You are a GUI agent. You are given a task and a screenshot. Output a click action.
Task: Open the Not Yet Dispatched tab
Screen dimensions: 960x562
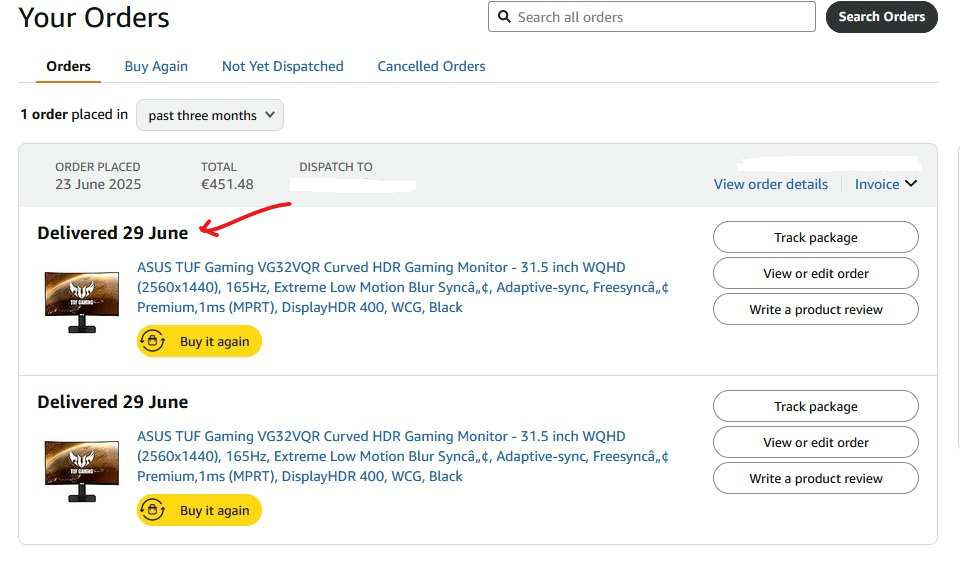pos(282,66)
